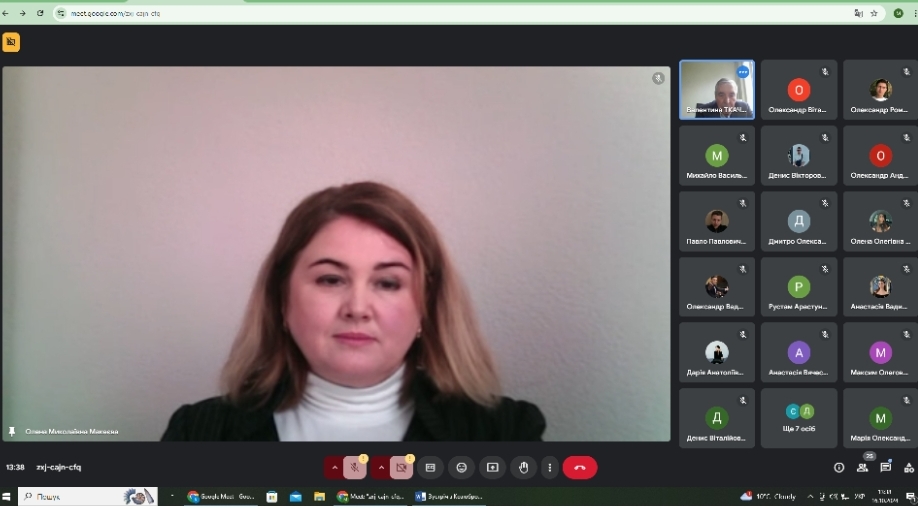Raise hand using the hand icon
918x509 pixels.
pos(522,467)
